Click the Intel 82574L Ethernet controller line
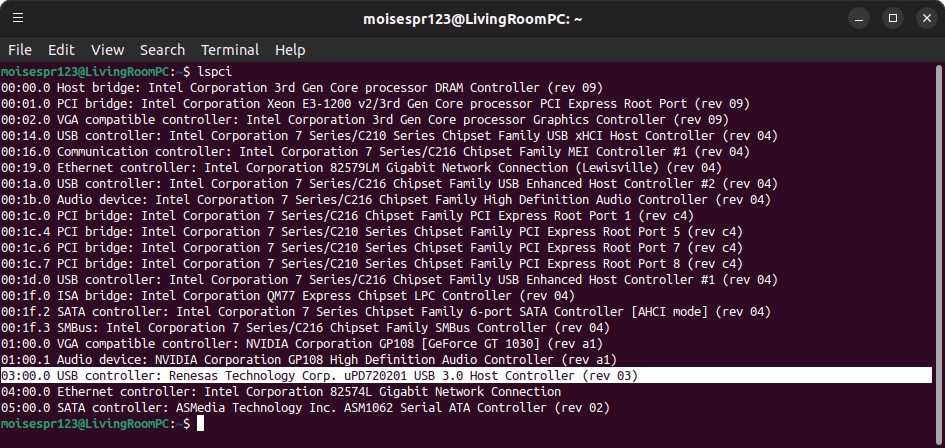The image size is (945, 448). coord(281,392)
